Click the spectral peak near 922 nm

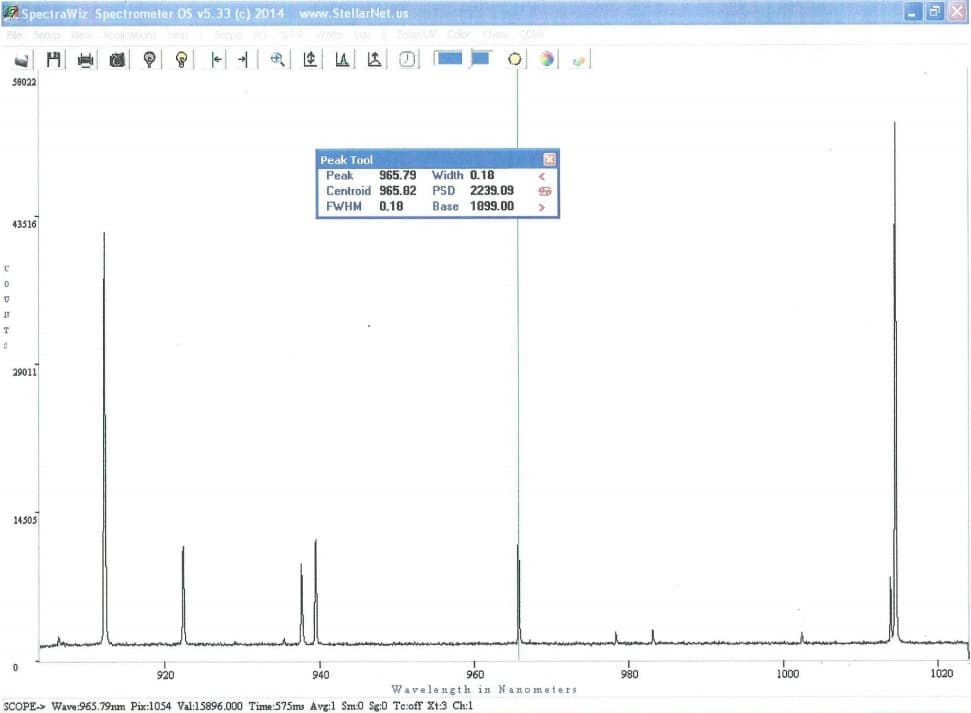click(183, 595)
